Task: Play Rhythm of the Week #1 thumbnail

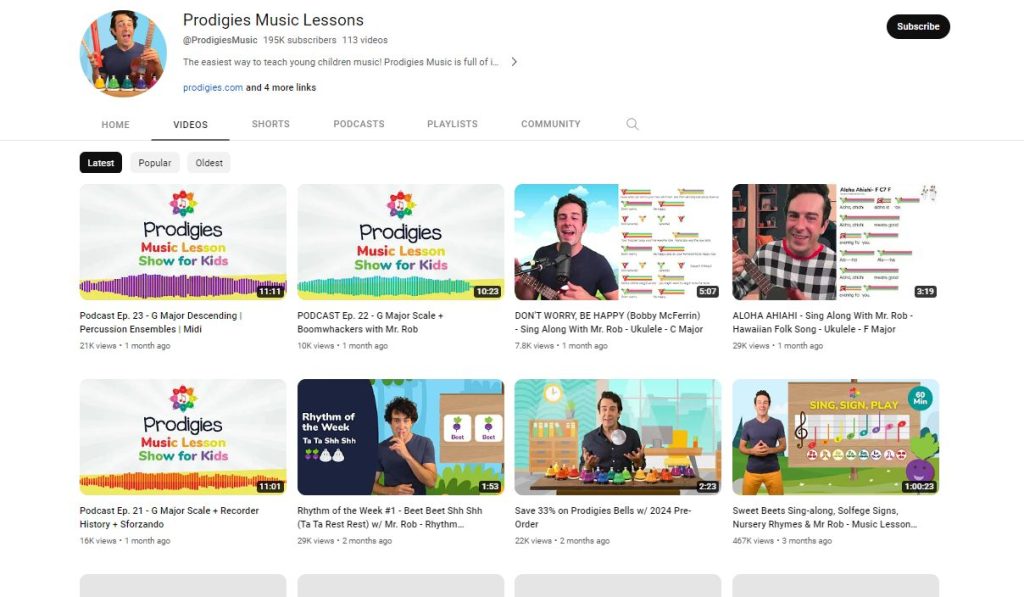Action: (x=400, y=437)
